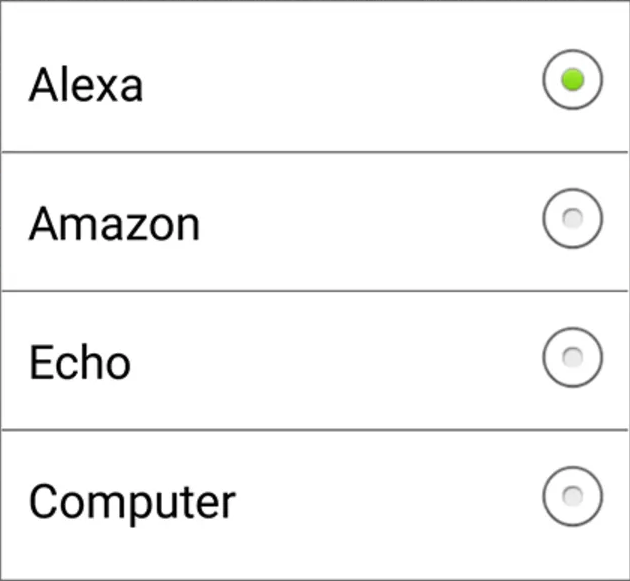
Task: Pick the Alexa list row
Action: (x=315, y=77)
